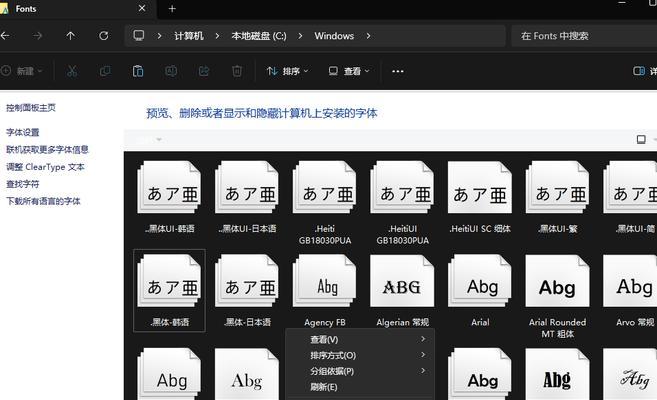The image size is (657, 400).
Task: Open the three-dots more options menu
Action: 398,71
